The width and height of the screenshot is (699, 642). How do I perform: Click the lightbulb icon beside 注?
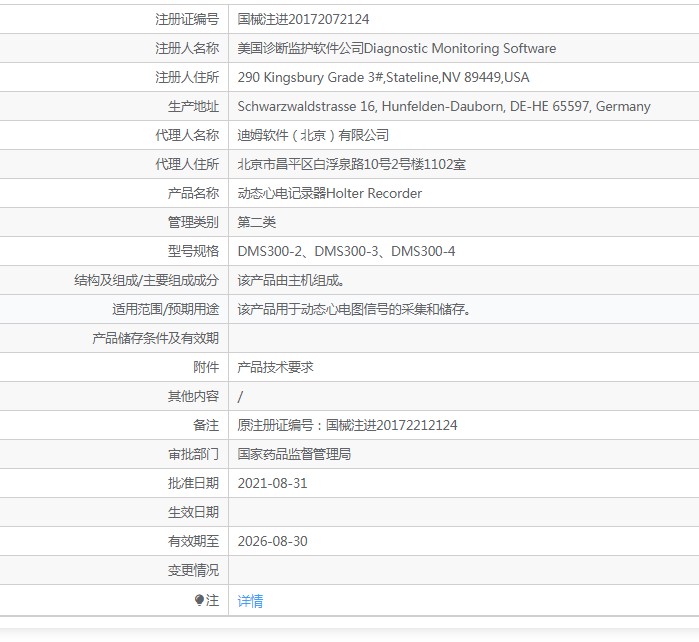[x=199, y=600]
